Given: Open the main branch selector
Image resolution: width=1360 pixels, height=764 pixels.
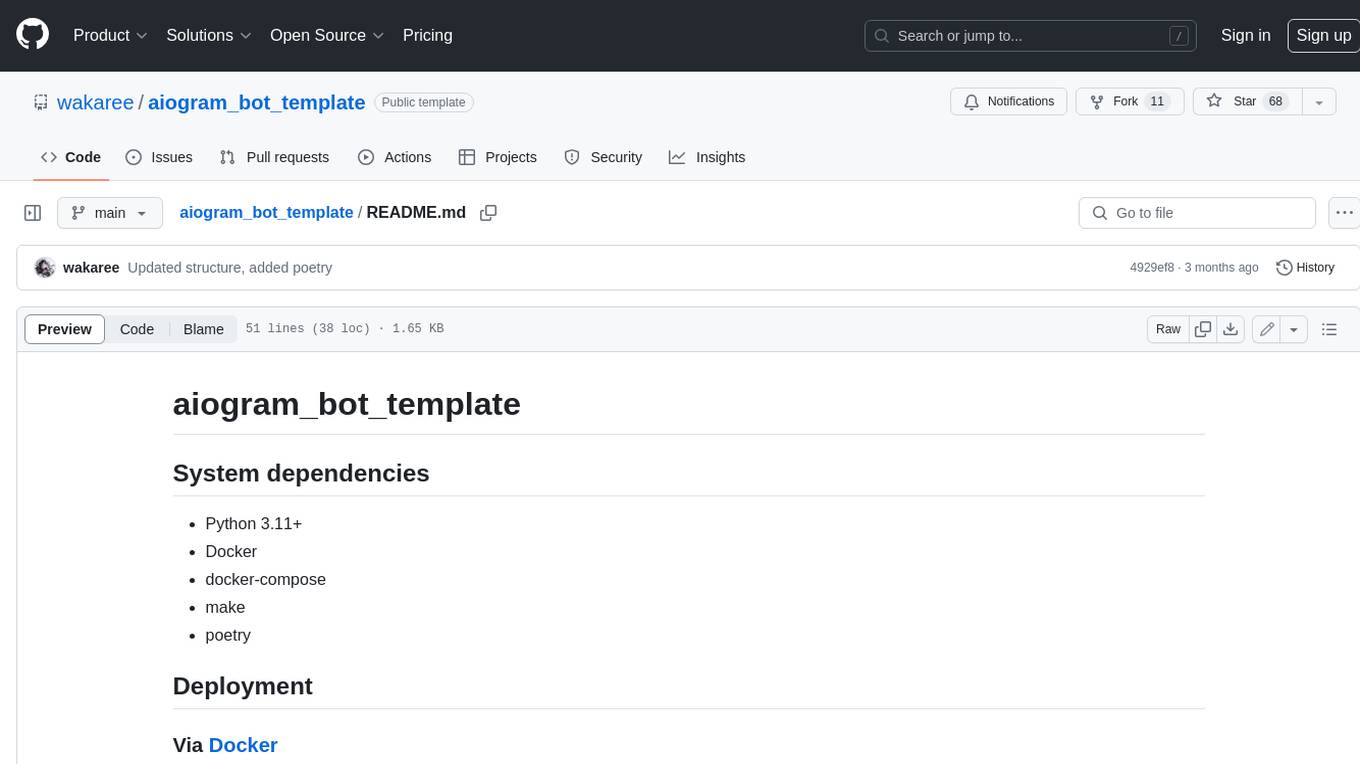Looking at the screenshot, I should [110, 213].
